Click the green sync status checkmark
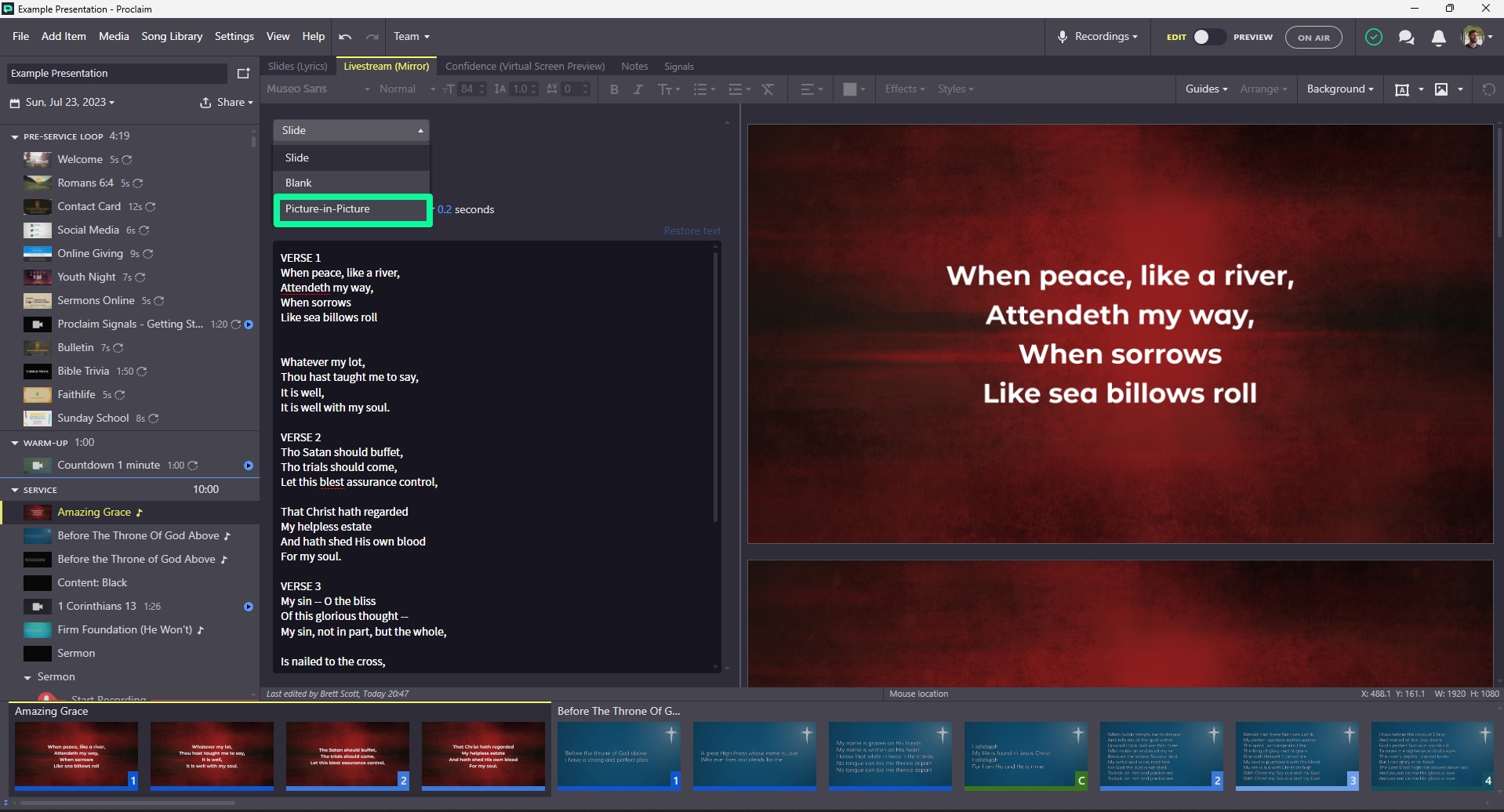Image resolution: width=1504 pixels, height=812 pixels. click(1373, 37)
